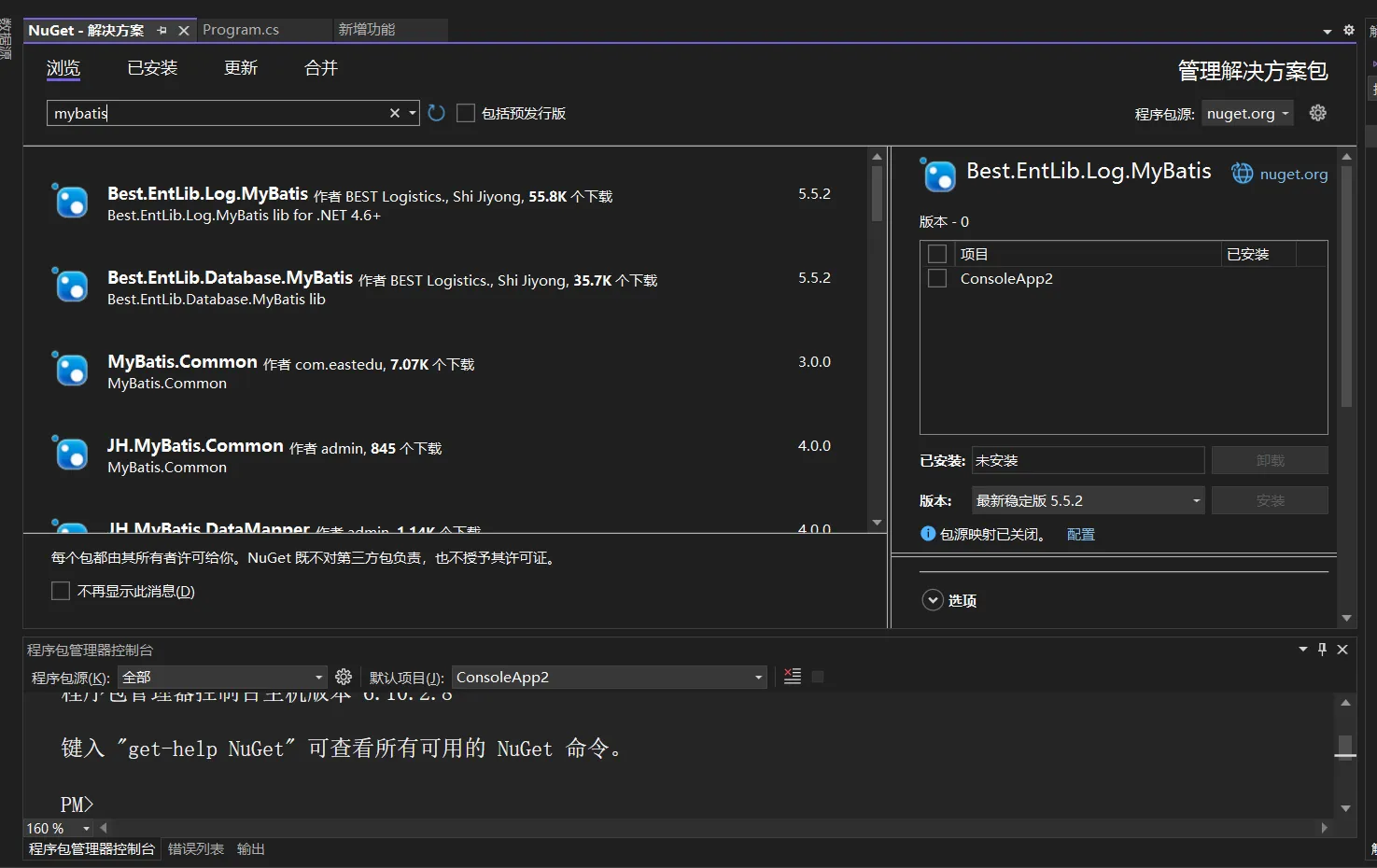Click detail pane package logo icon
1377x868 pixels.
(938, 175)
